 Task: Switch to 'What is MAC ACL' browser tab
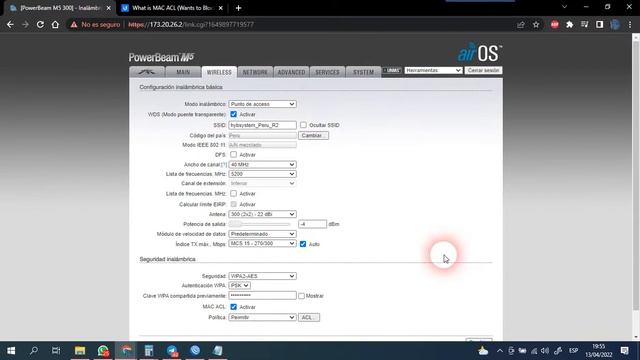point(173,8)
